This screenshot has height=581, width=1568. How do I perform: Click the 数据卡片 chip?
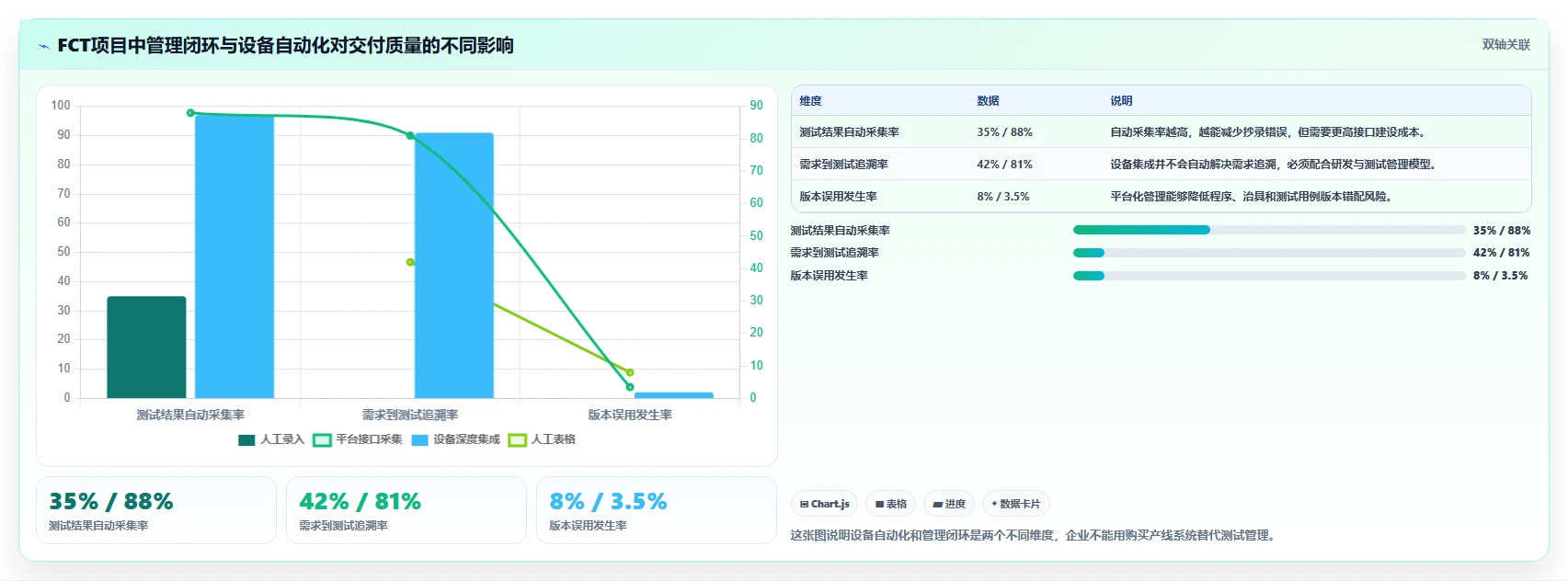coord(1016,504)
